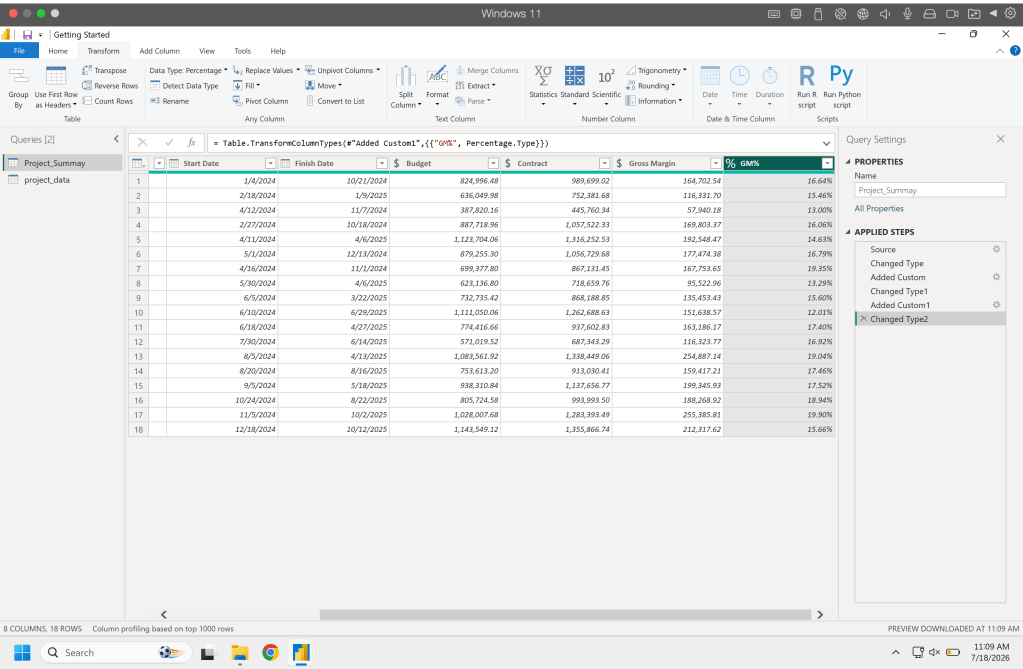The image size is (1023, 669).
Task: Open the Information dropdown
Action: point(654,101)
